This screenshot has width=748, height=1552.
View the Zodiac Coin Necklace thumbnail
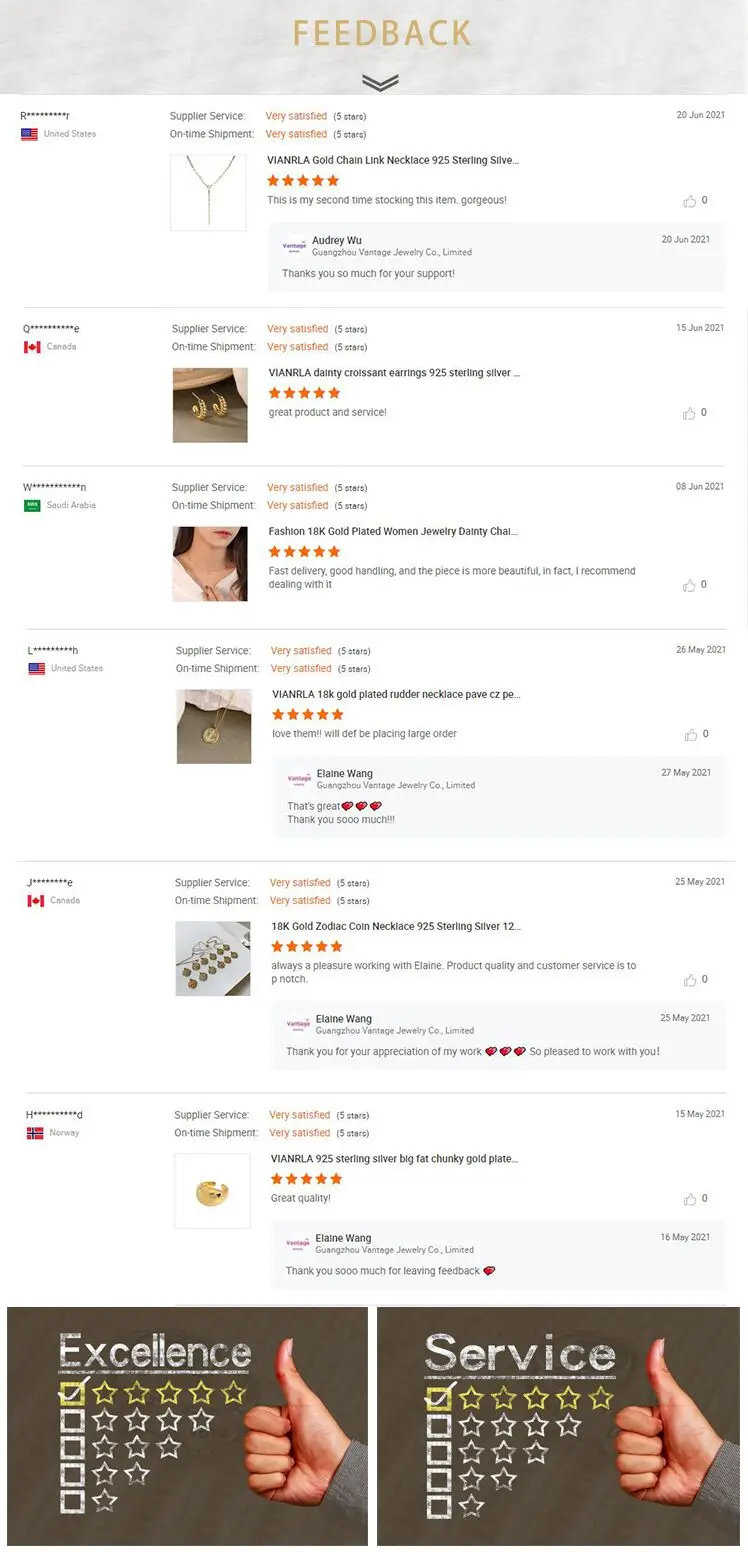tap(212, 958)
